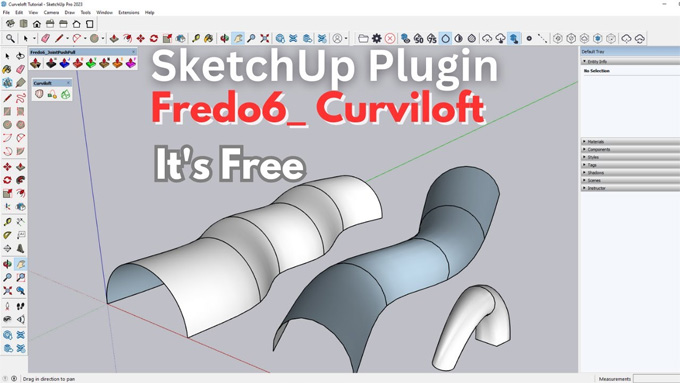Expand the Styles panel

click(630, 157)
